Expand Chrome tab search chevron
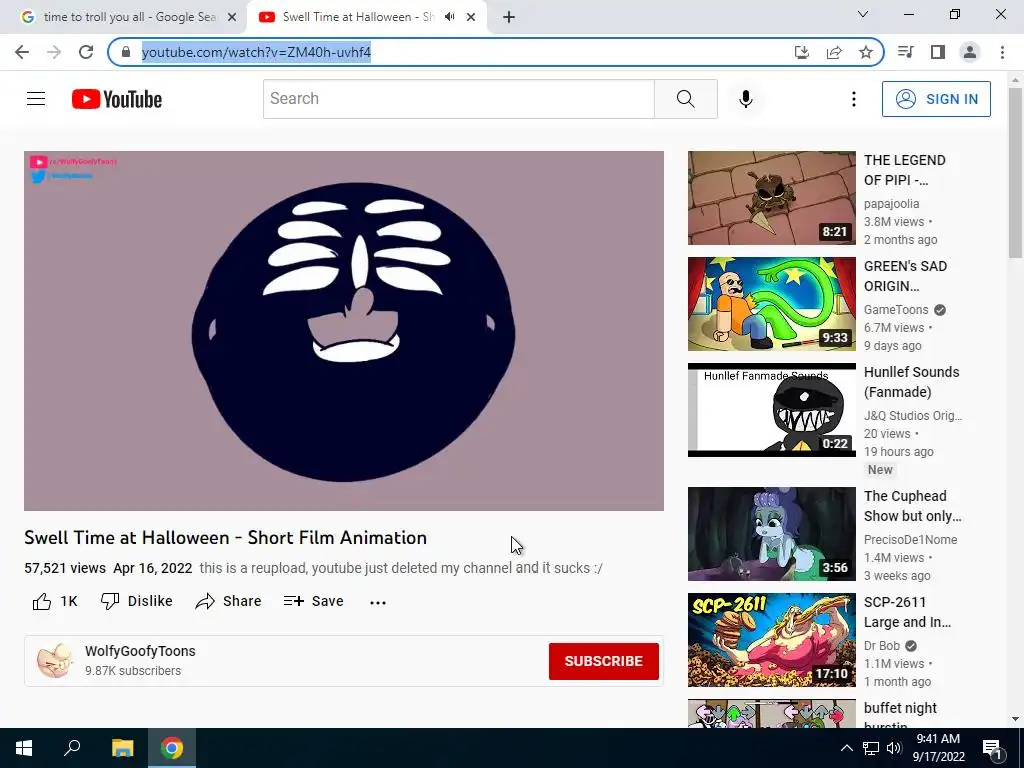 863,14
